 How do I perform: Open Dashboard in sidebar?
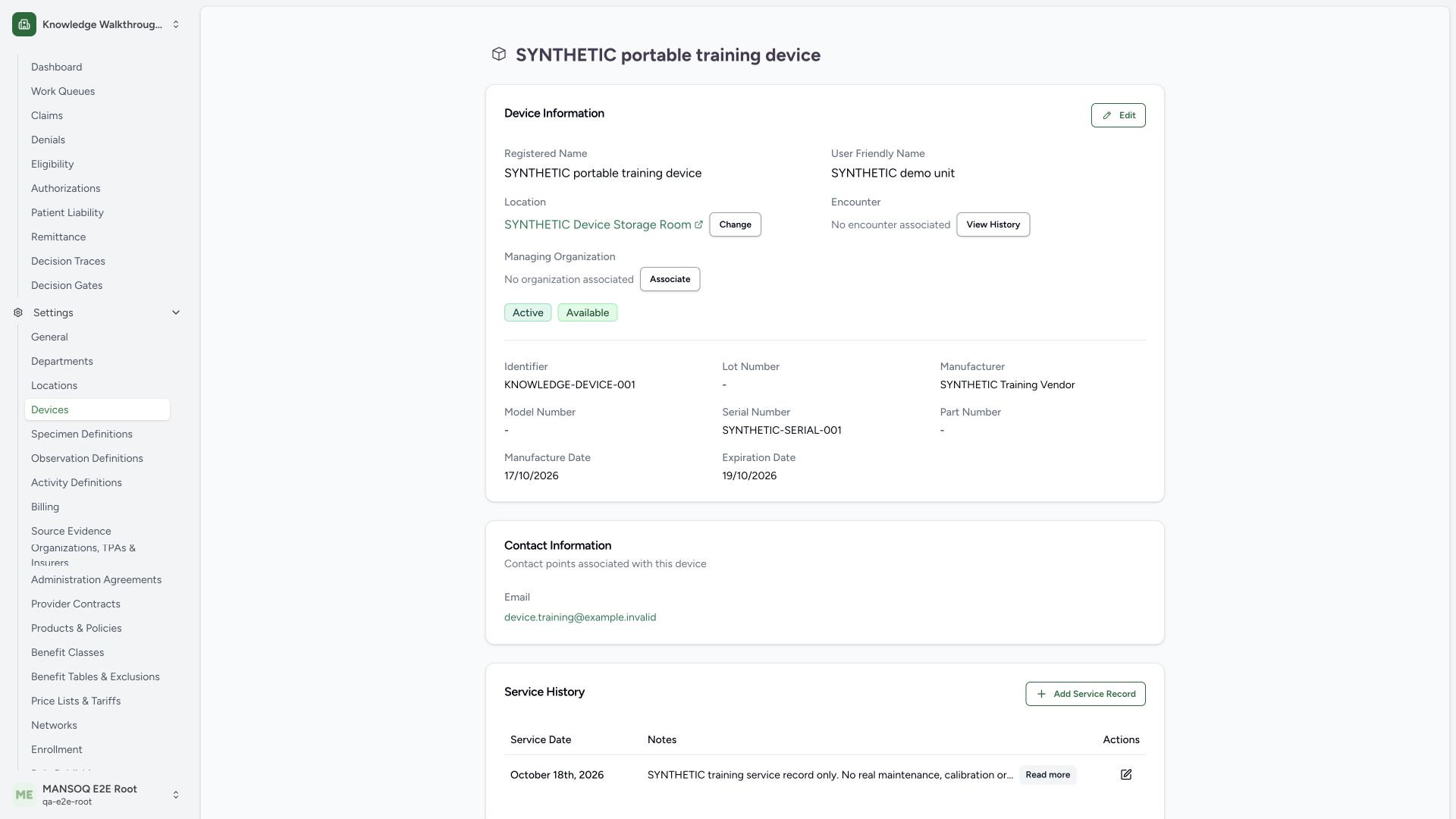97,67
